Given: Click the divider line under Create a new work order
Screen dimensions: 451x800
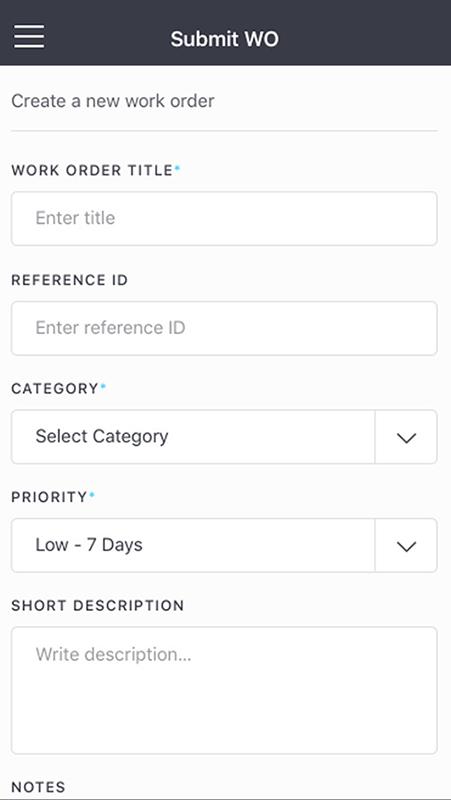Looking at the screenshot, I should pyautogui.click(x=224, y=131).
